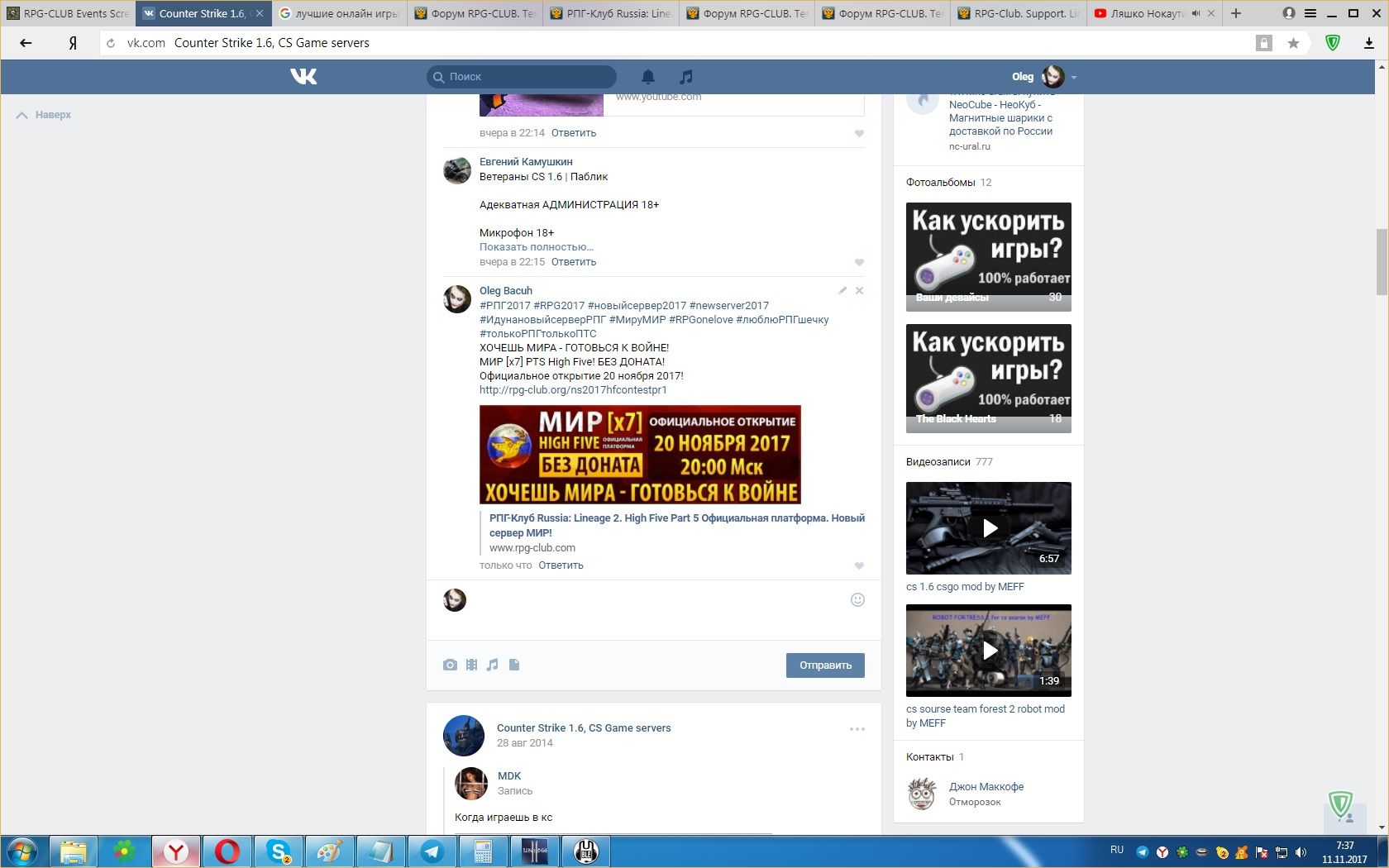Like the comment posted вчера в 22:14

click(x=859, y=133)
